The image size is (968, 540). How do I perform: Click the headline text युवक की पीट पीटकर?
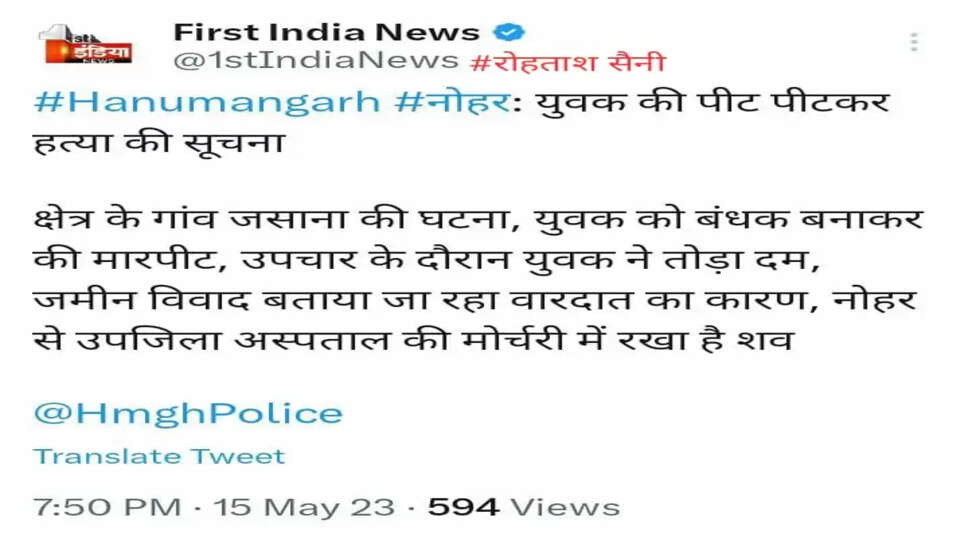[712, 102]
